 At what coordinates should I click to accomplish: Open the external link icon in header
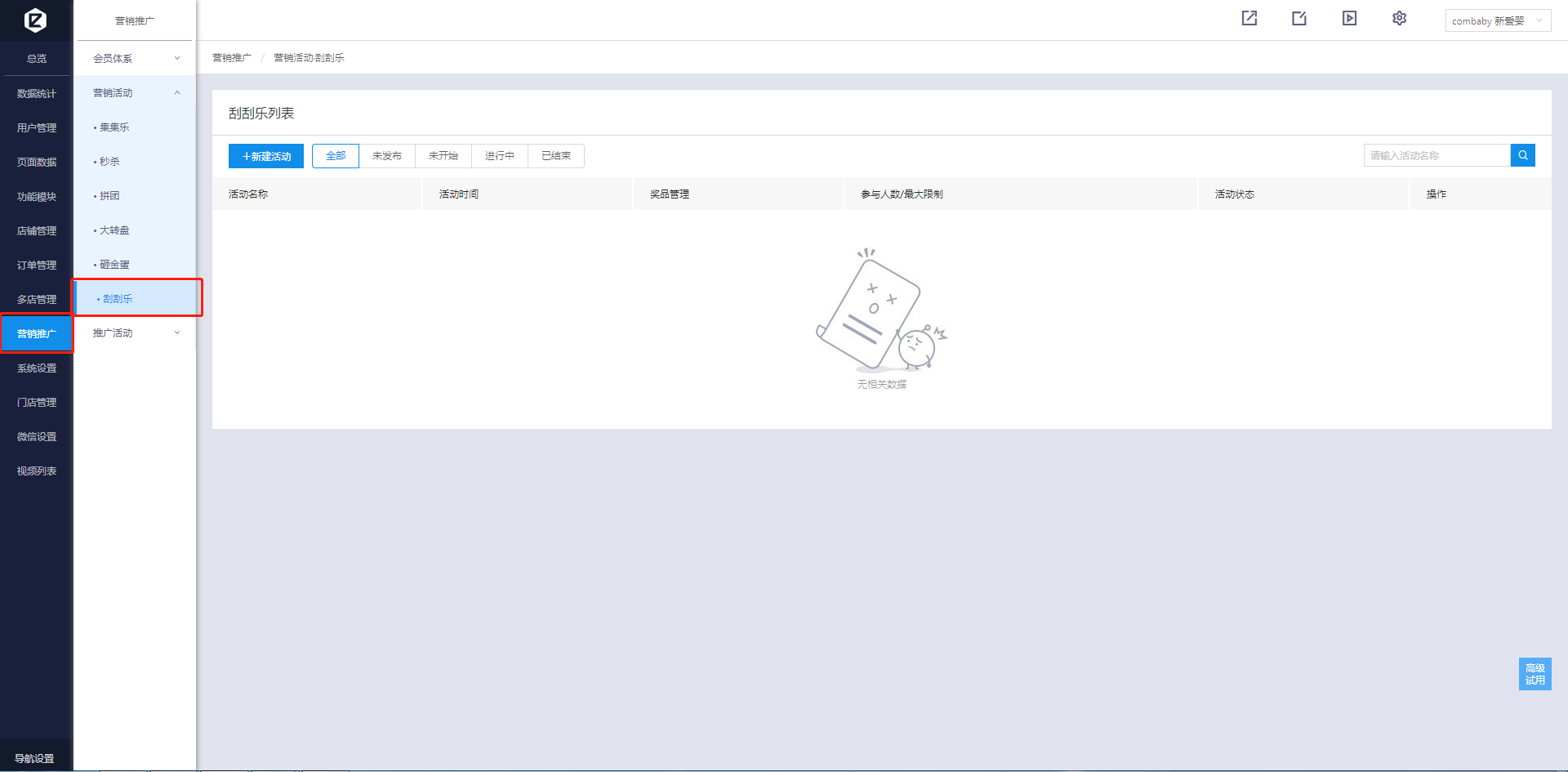pos(1249,18)
